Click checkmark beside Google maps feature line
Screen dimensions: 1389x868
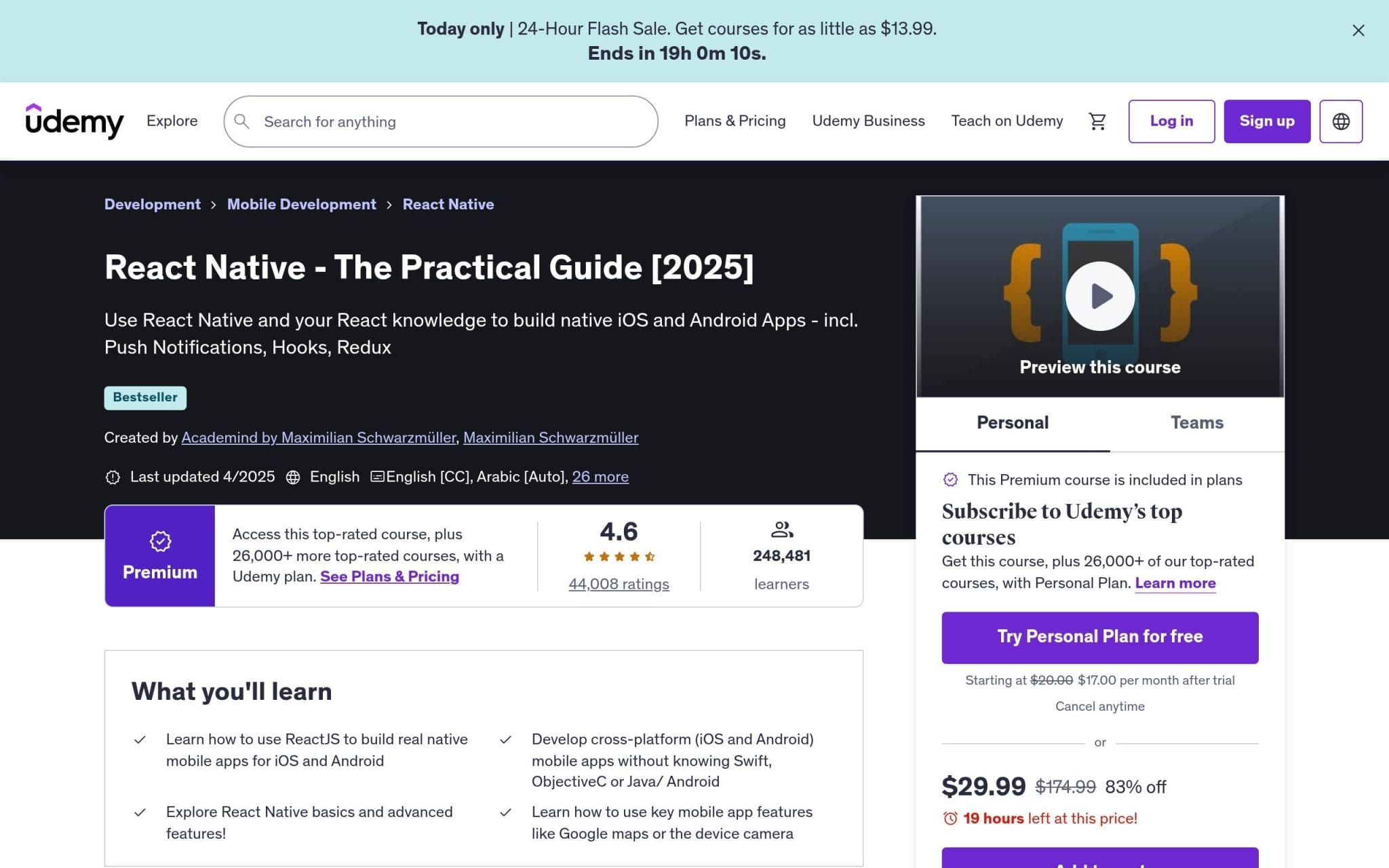(x=505, y=812)
